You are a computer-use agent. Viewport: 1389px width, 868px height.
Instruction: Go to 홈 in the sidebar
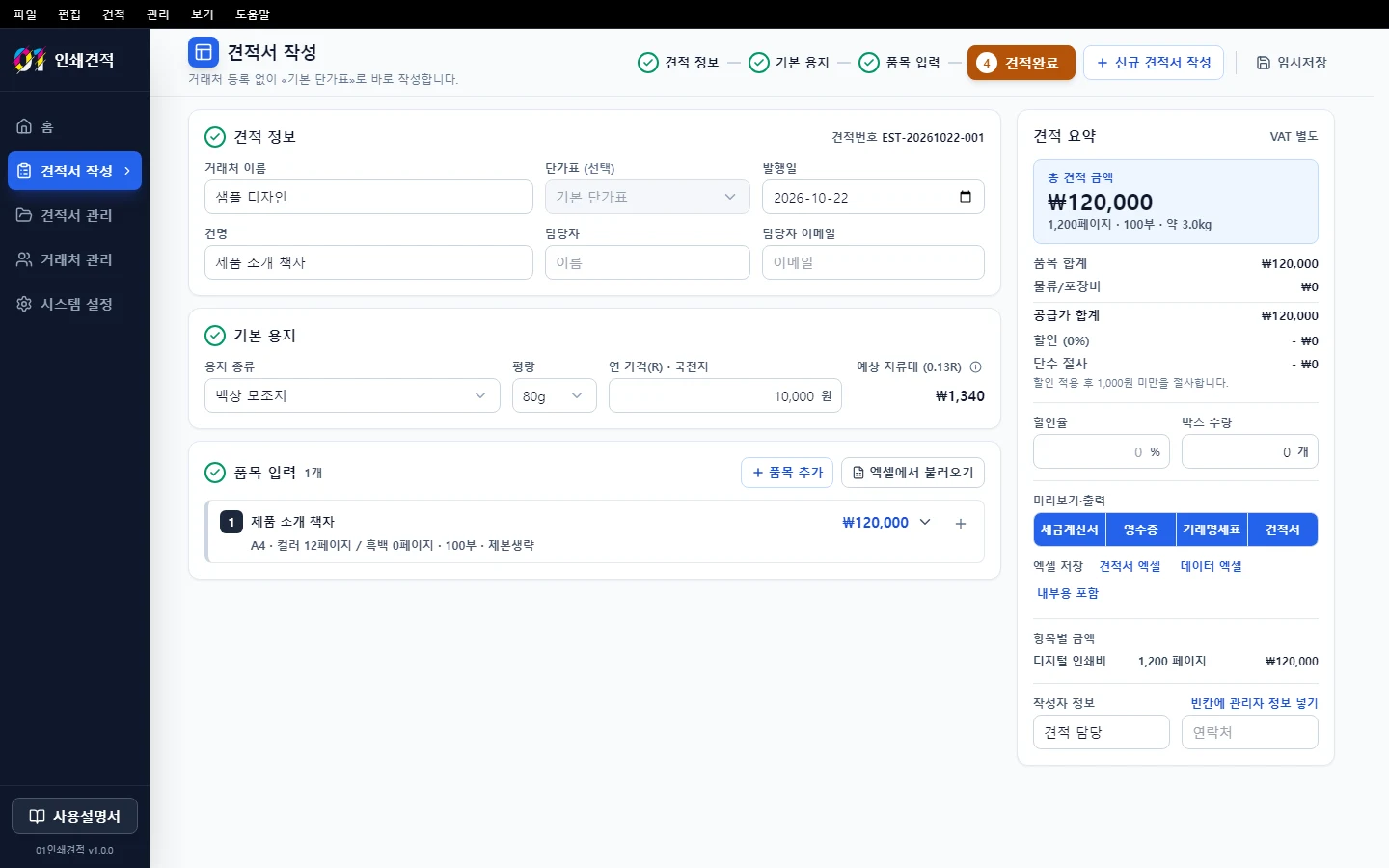click(x=75, y=126)
